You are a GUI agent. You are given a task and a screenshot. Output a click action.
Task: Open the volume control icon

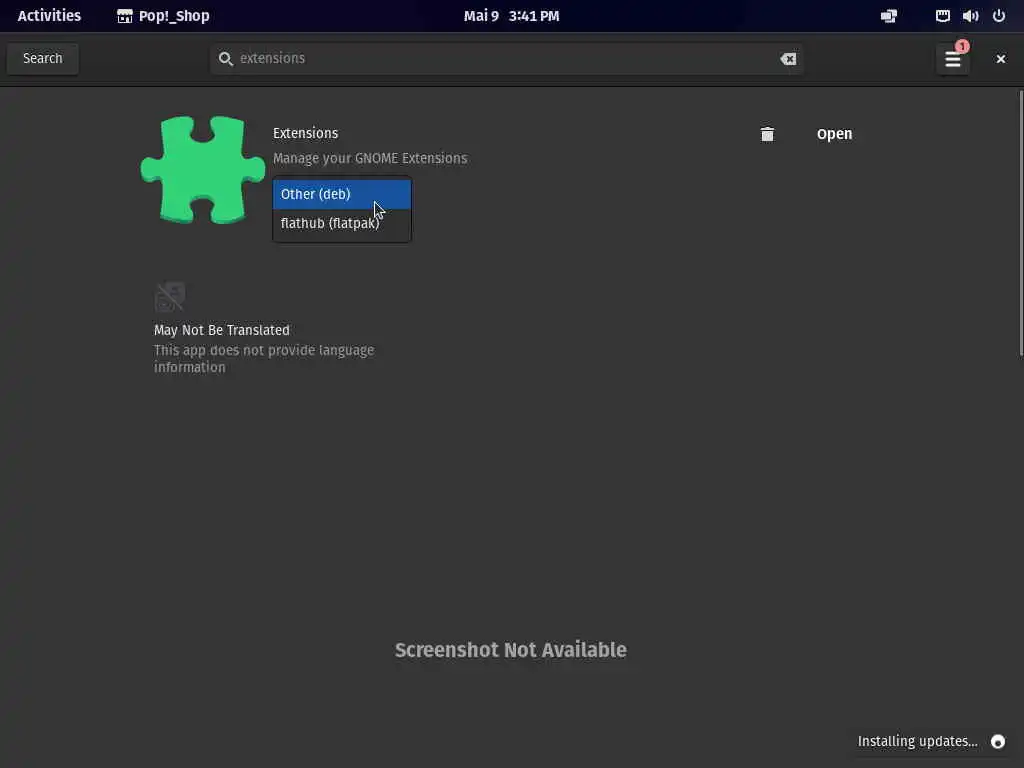click(x=970, y=16)
